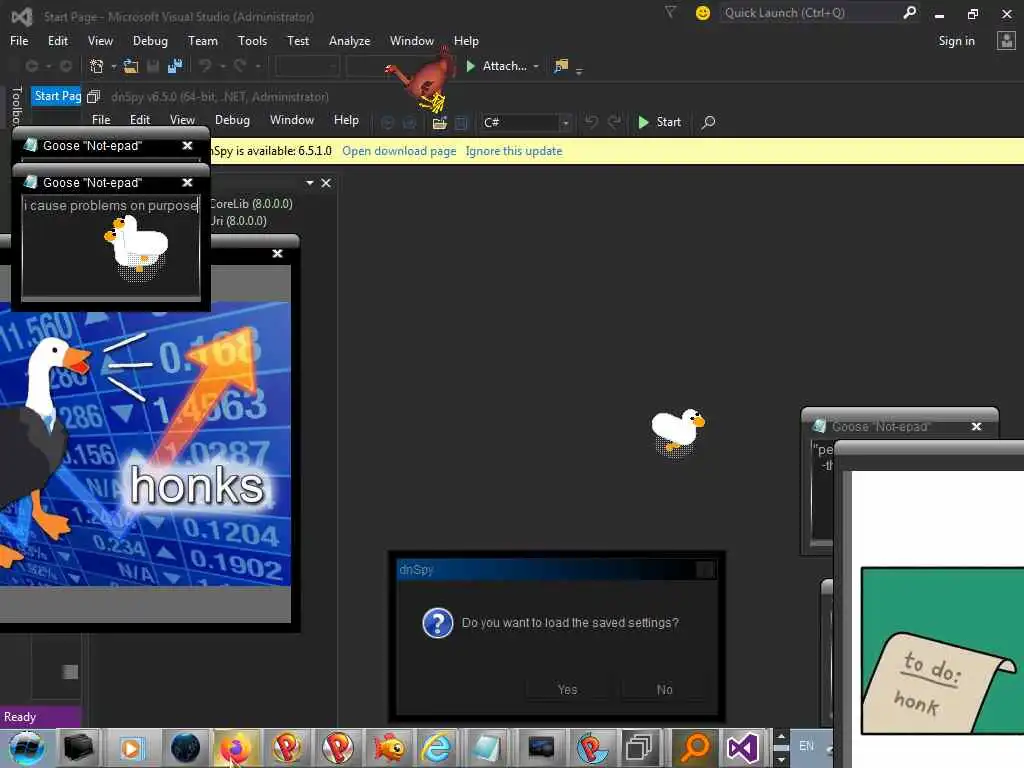Viewport: 1024px width, 768px height.
Task: Close the dnSpy assembly explorer panel
Action: tap(326, 183)
